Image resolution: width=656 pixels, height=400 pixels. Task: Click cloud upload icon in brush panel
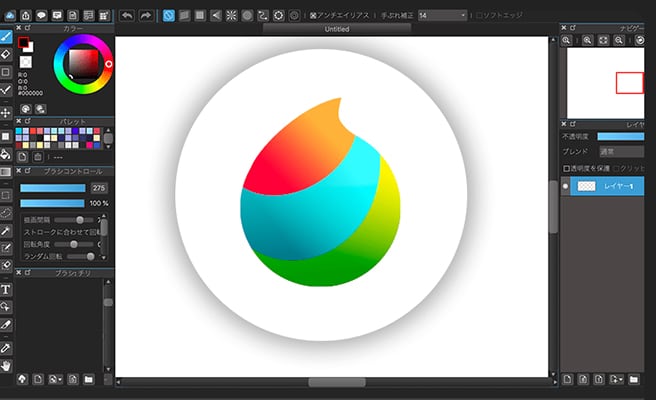[22, 379]
